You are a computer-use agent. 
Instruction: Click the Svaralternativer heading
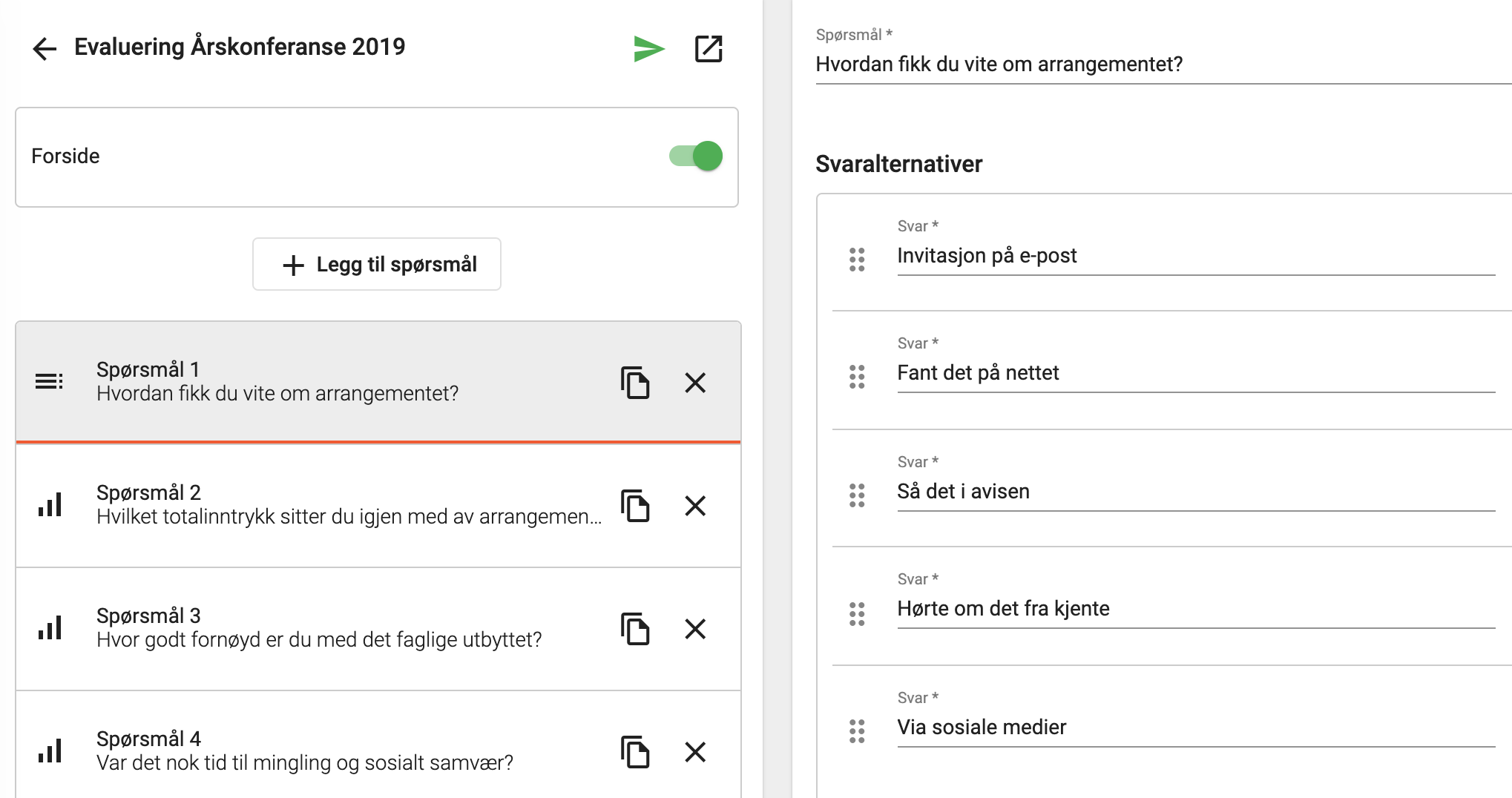[x=898, y=164]
